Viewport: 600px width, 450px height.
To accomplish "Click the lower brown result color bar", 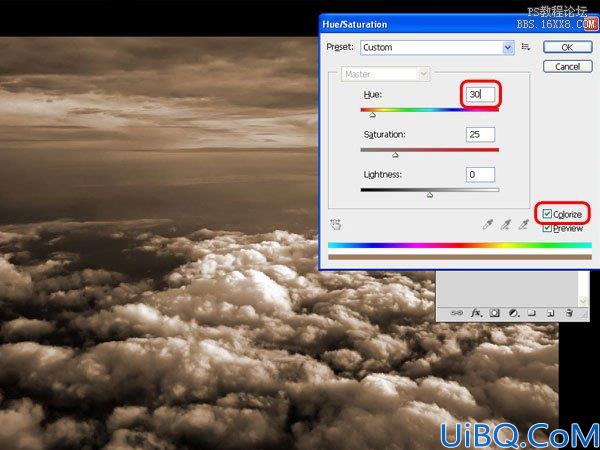I will (460, 257).
